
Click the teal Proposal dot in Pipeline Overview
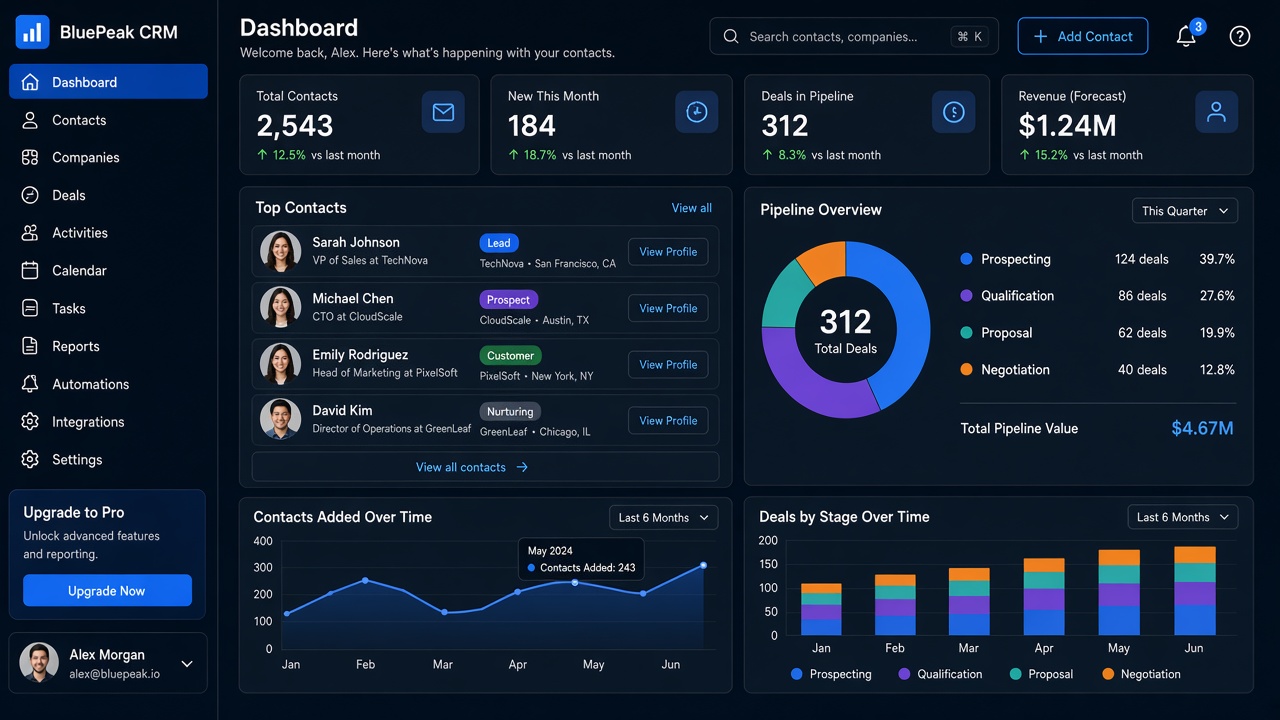[x=966, y=333]
